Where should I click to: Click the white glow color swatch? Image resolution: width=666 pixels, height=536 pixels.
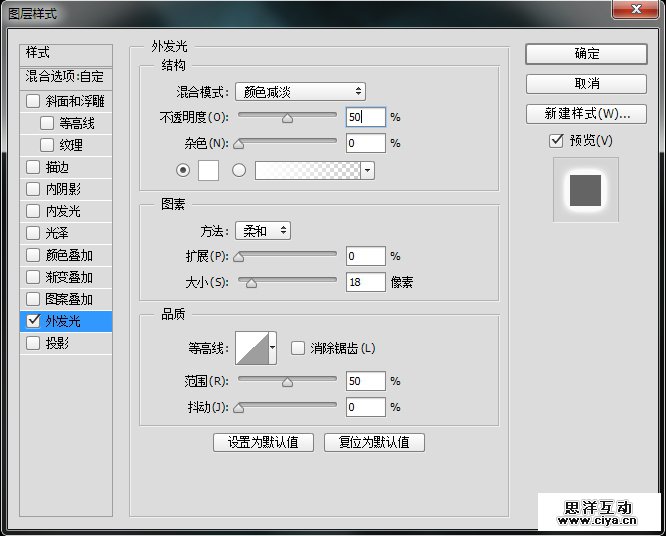click(208, 170)
